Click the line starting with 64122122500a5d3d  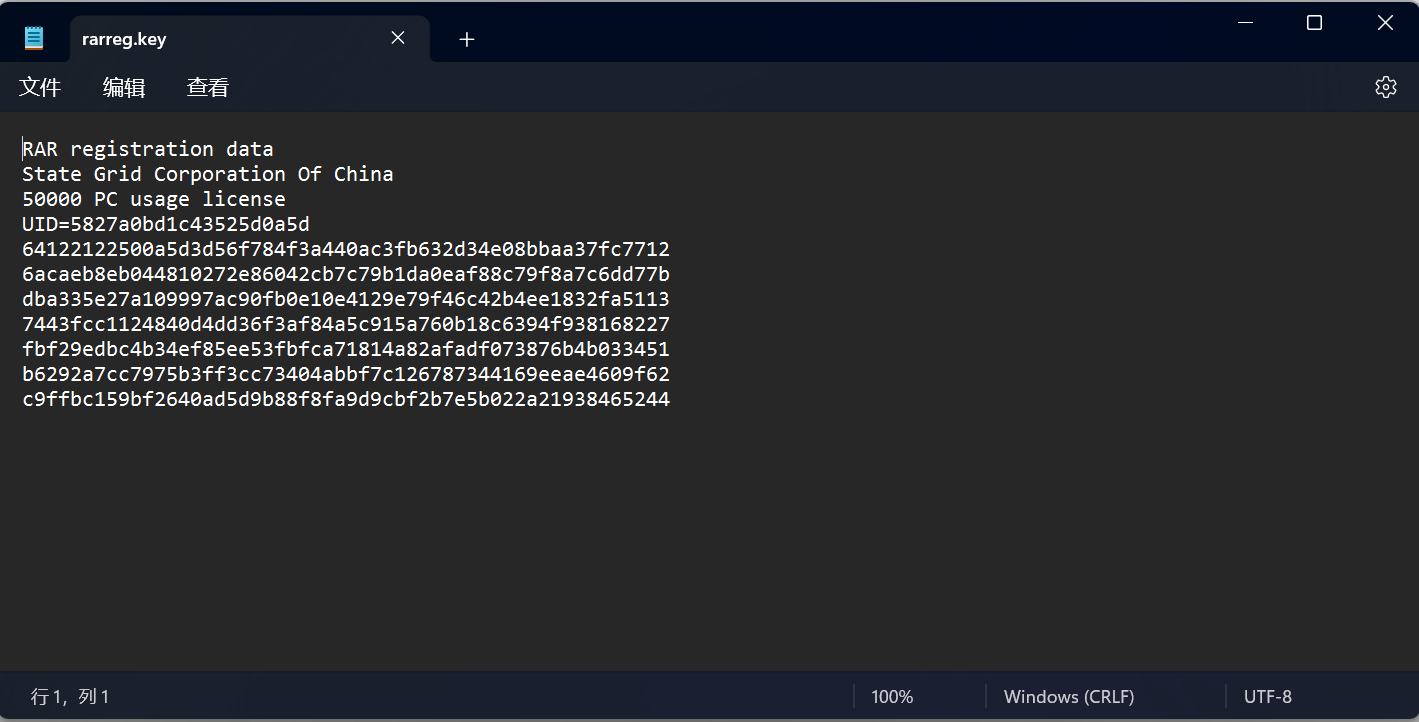[346, 249]
